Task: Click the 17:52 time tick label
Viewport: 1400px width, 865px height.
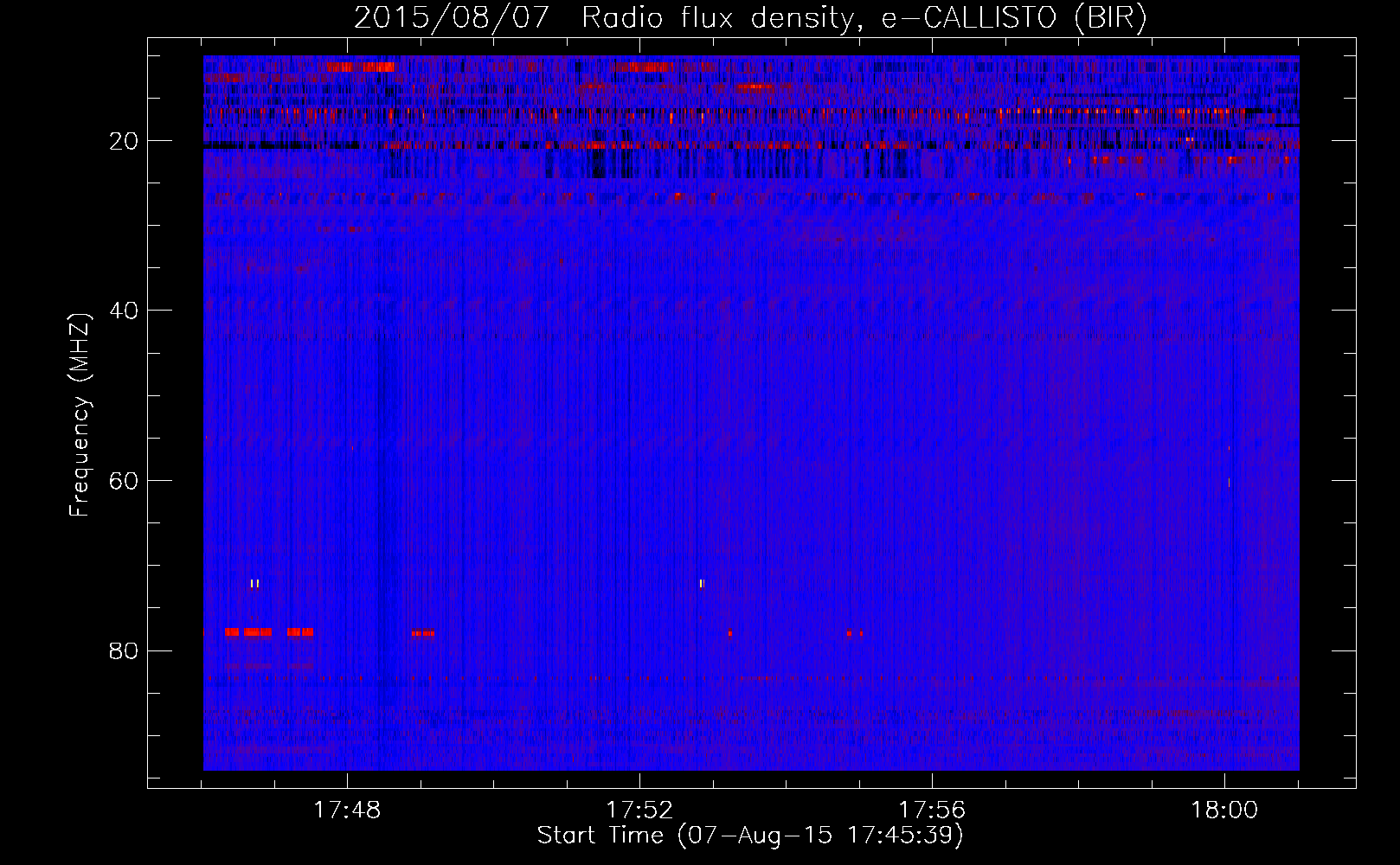Action: click(639, 811)
